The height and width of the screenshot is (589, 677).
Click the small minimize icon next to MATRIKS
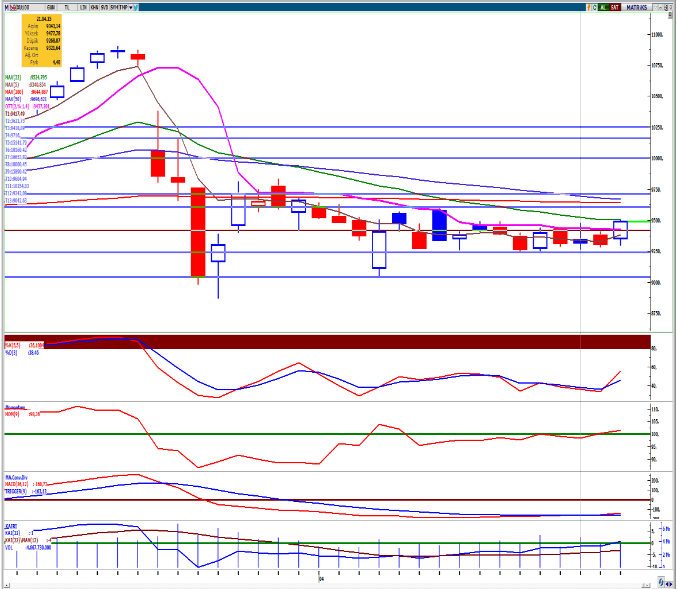tap(655, 7)
